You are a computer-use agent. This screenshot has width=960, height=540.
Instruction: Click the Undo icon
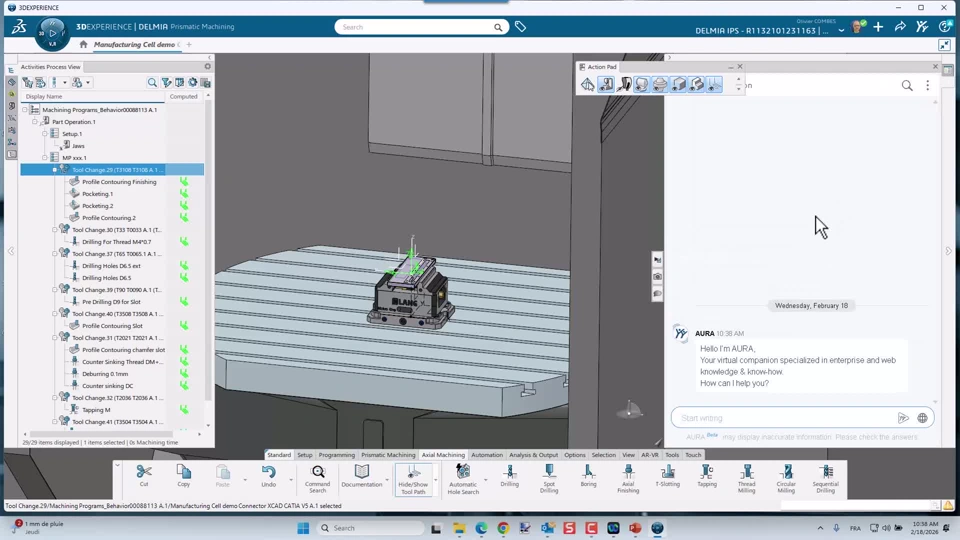pos(268,471)
